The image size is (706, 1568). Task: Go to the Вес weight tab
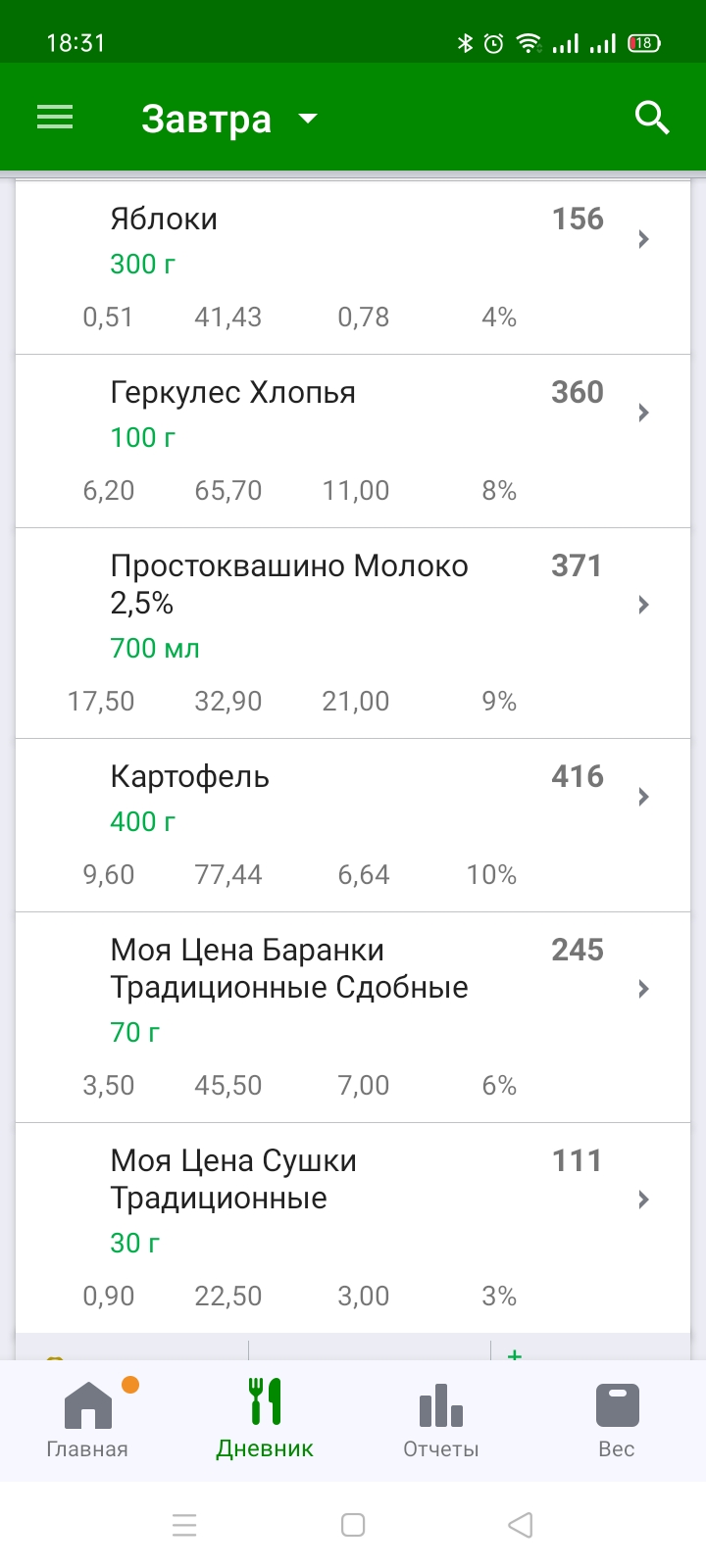click(617, 1419)
